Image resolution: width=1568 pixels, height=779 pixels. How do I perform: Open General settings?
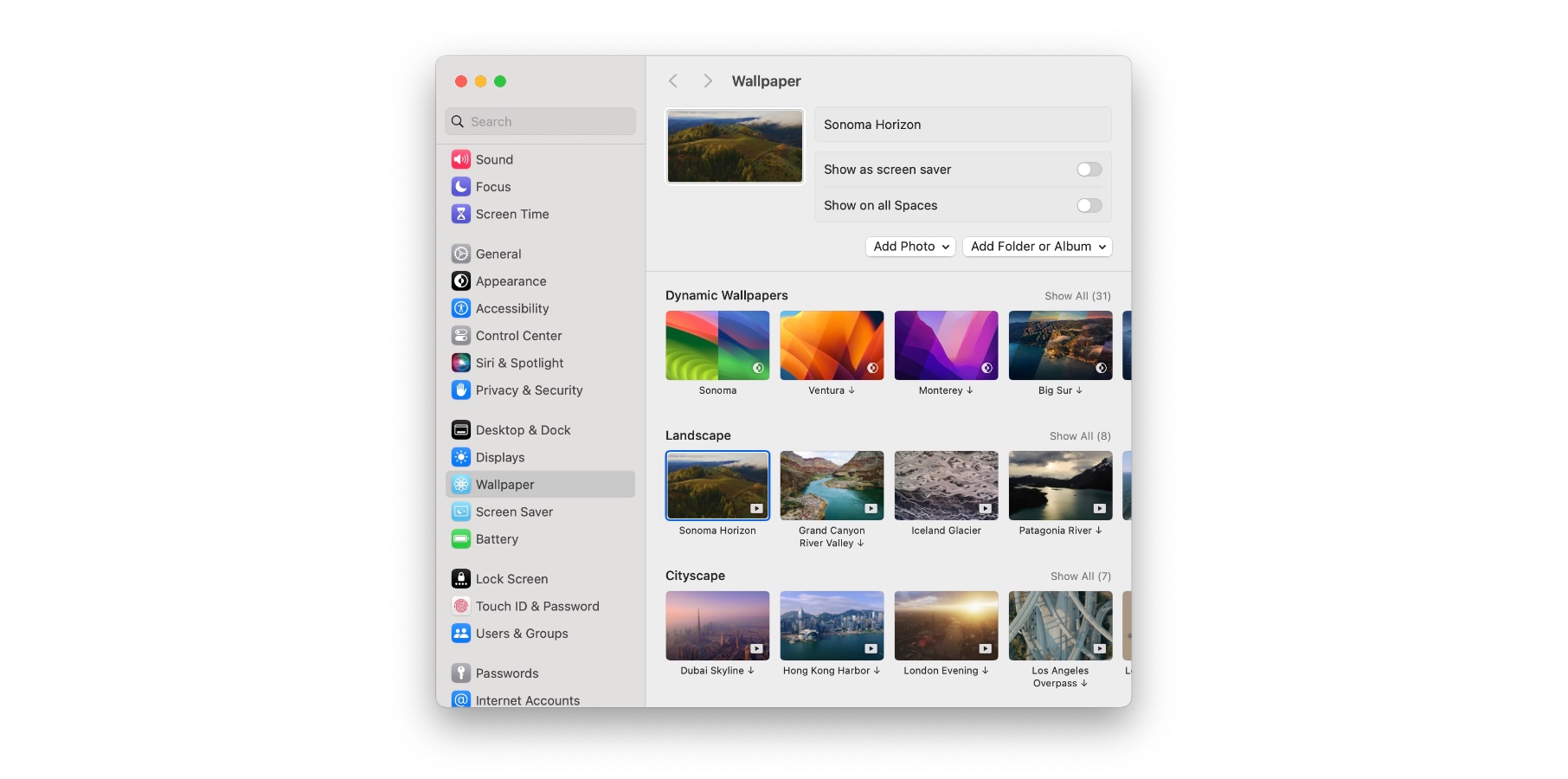540,254
